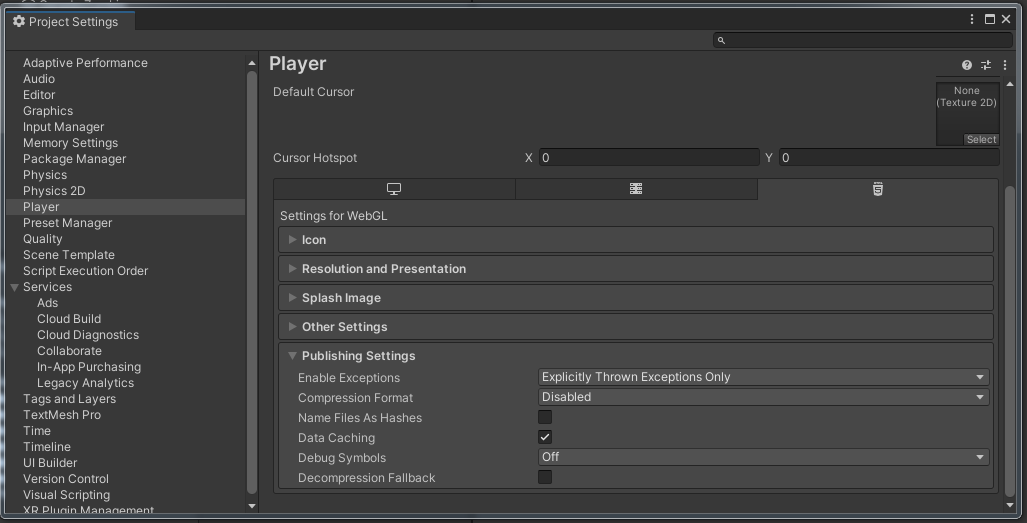Enable Decompression Fallback checkbox

[545, 477]
